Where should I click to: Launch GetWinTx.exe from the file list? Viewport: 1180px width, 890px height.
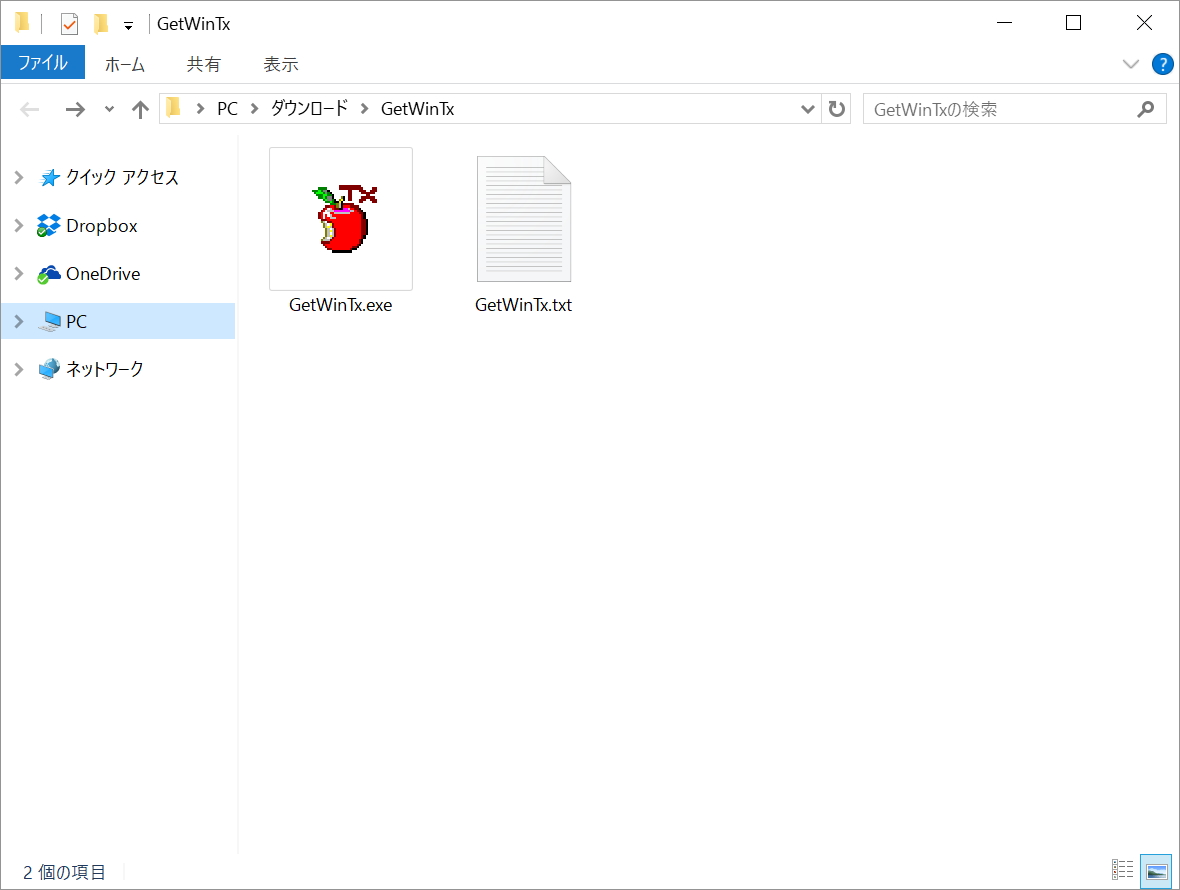tap(340, 218)
